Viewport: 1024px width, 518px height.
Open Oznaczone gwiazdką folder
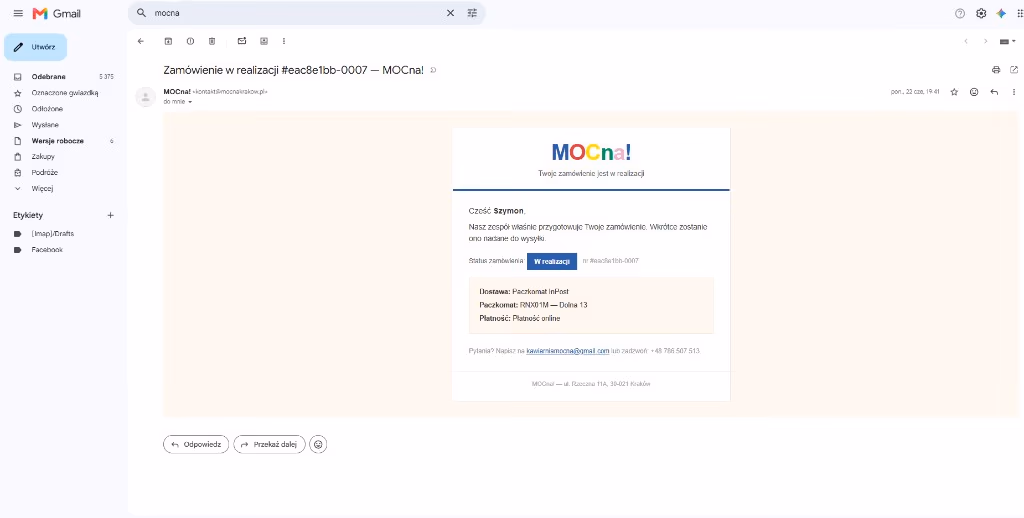(63, 93)
